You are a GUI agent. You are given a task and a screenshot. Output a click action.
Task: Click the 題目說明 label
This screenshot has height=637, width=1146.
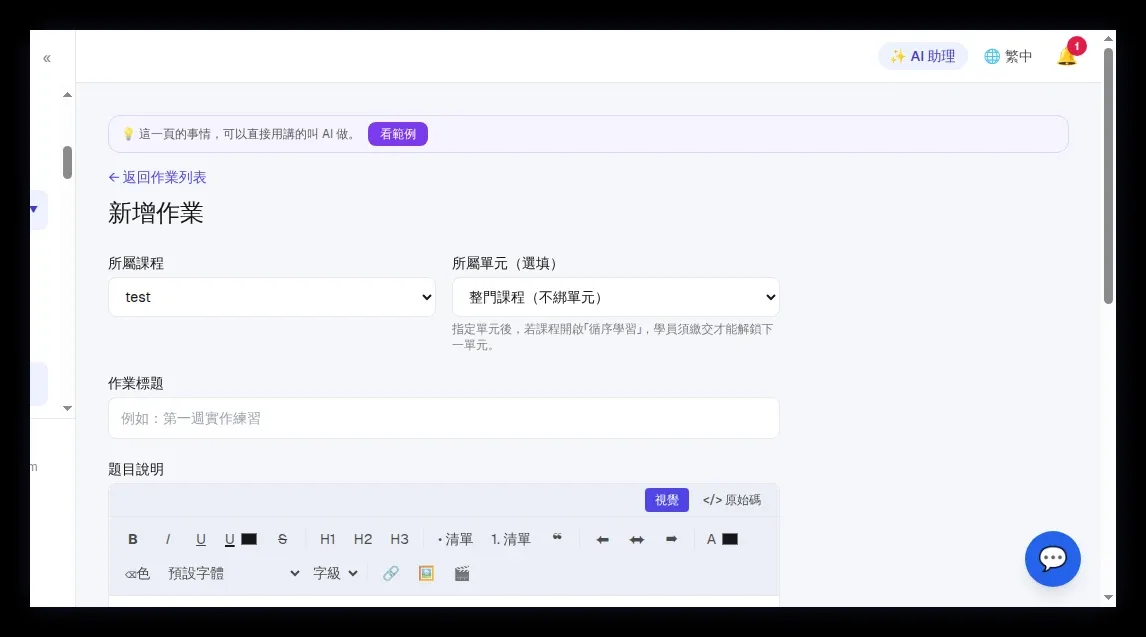pos(136,469)
